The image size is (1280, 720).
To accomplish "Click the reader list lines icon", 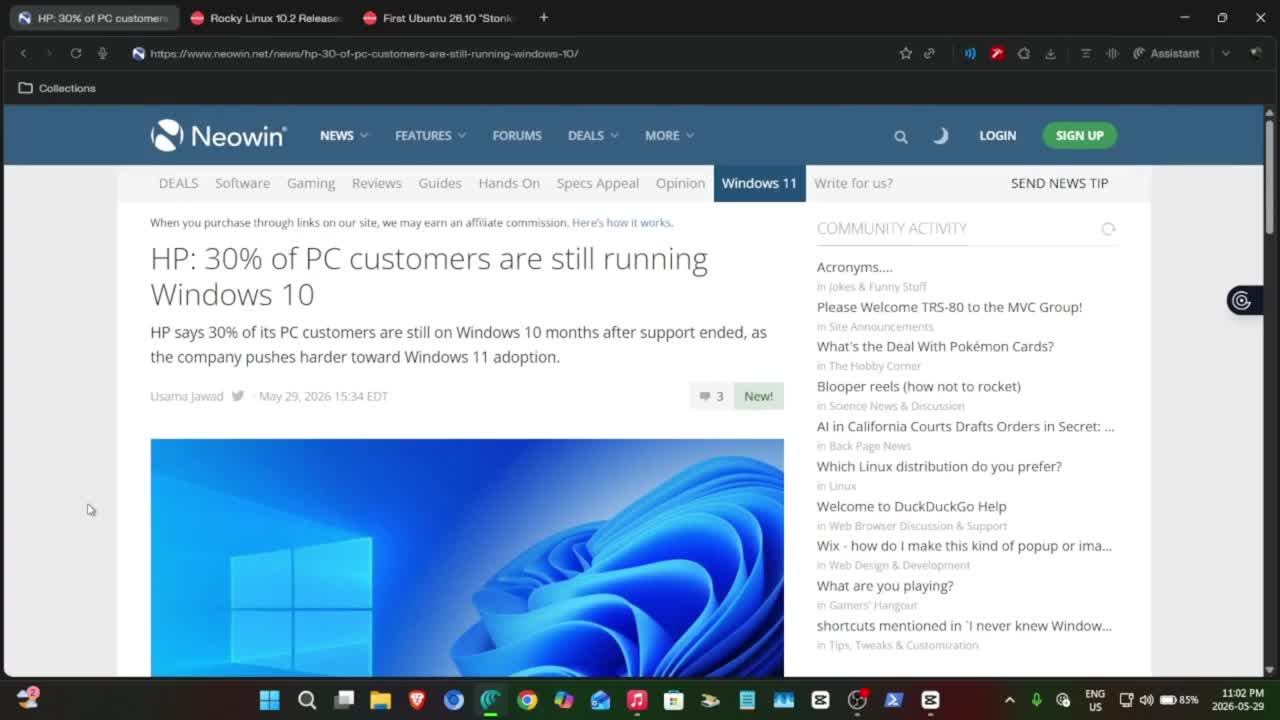I will (1085, 53).
